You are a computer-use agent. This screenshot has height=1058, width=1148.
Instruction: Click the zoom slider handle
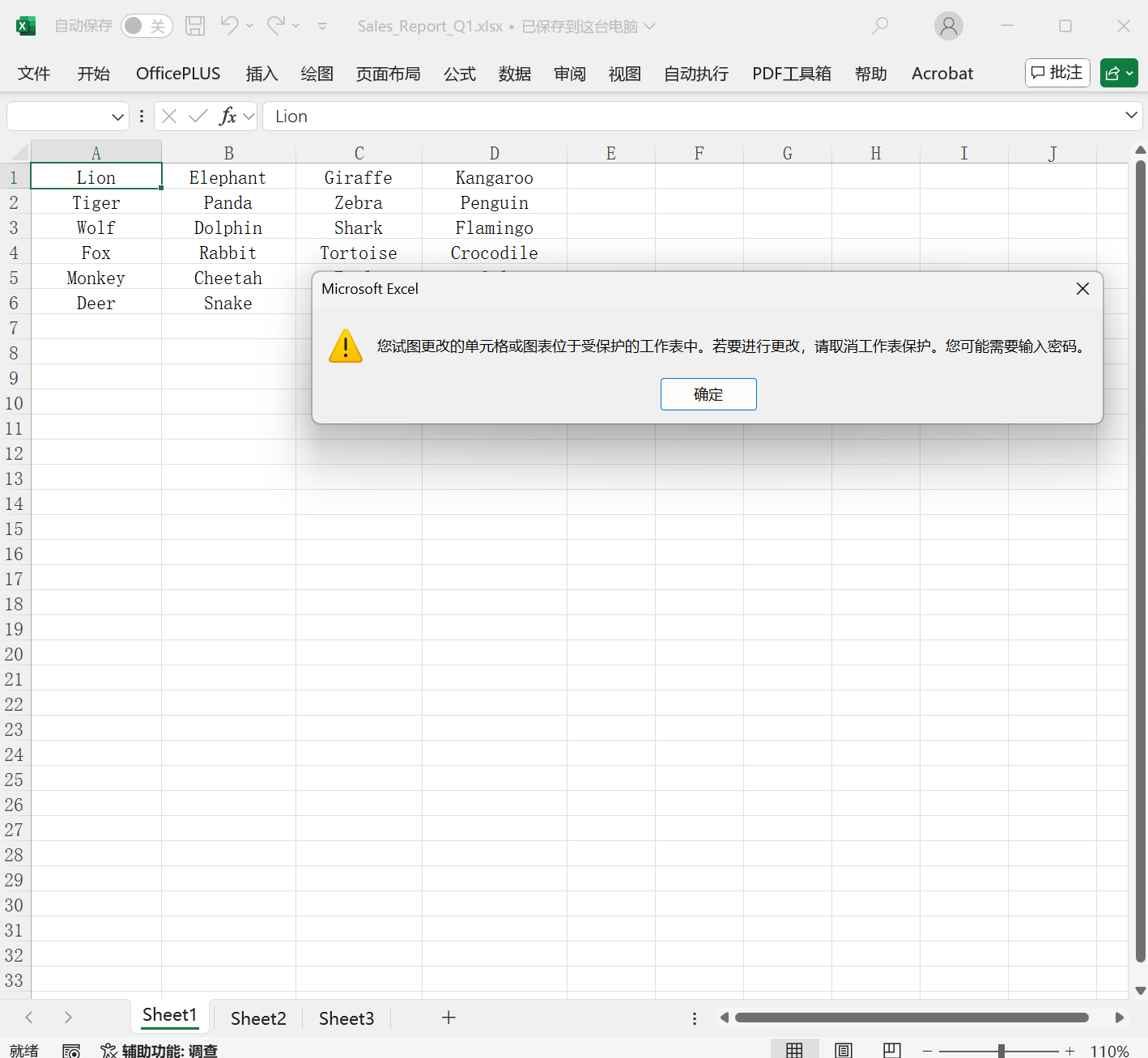[1001, 1051]
